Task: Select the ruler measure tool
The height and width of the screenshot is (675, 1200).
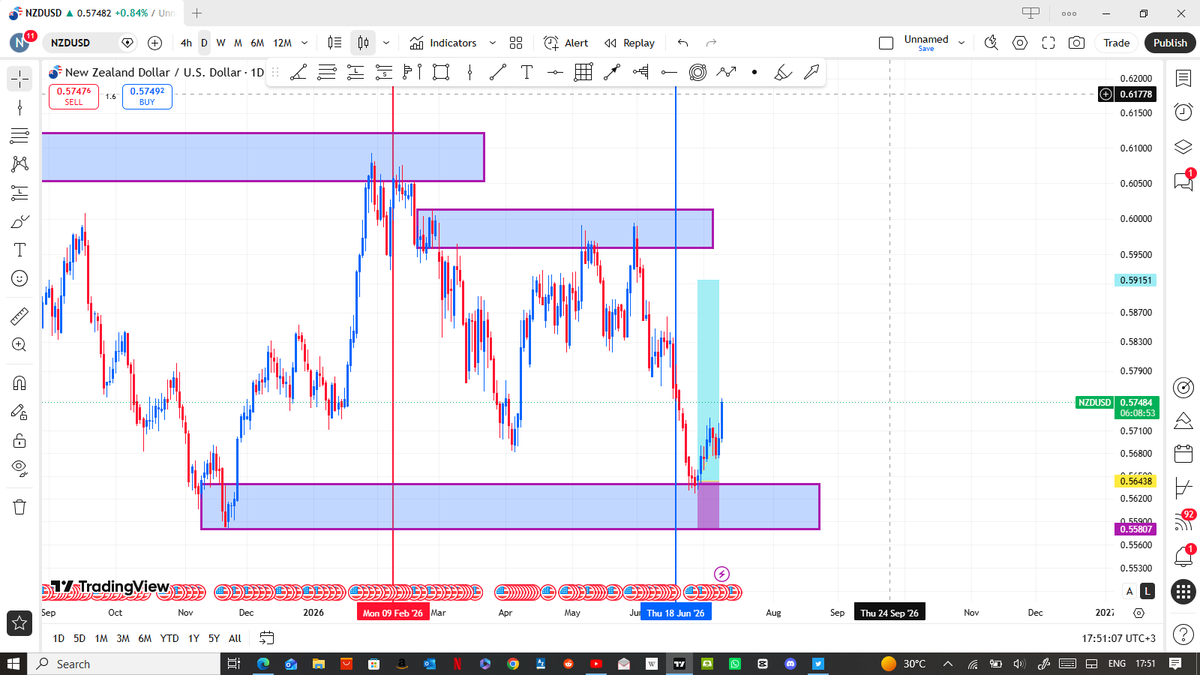Action: tap(20, 316)
